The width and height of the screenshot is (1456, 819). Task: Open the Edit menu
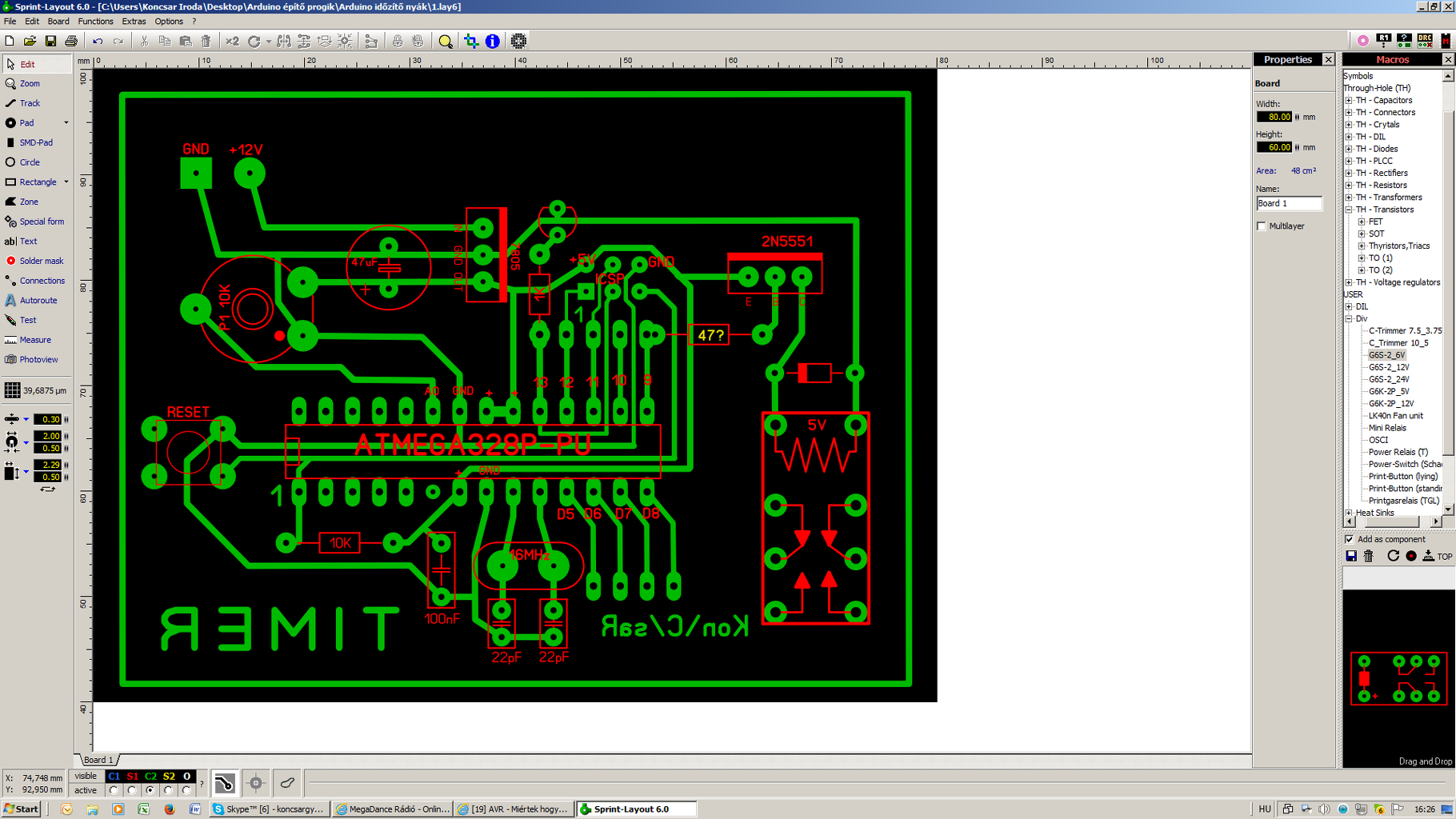(x=32, y=22)
